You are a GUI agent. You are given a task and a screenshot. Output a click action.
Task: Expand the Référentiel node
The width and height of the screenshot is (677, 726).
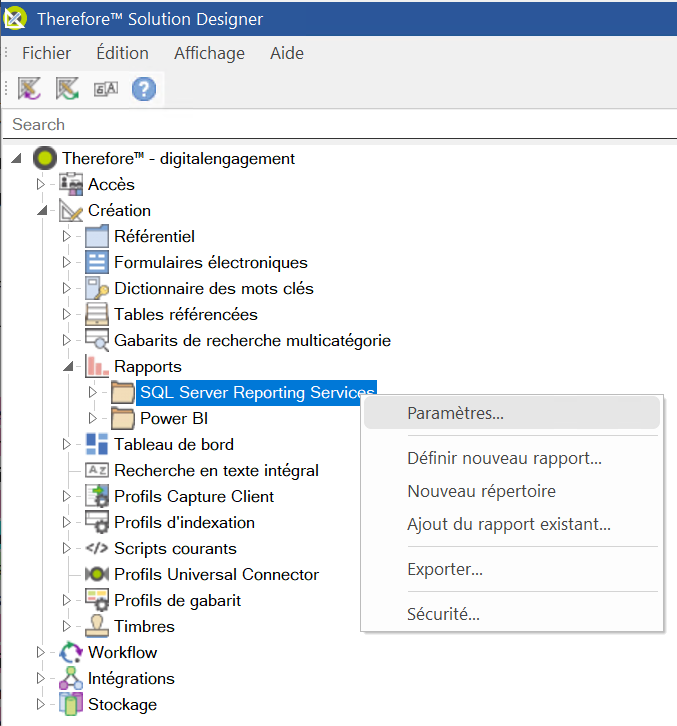pyautogui.click(x=67, y=236)
